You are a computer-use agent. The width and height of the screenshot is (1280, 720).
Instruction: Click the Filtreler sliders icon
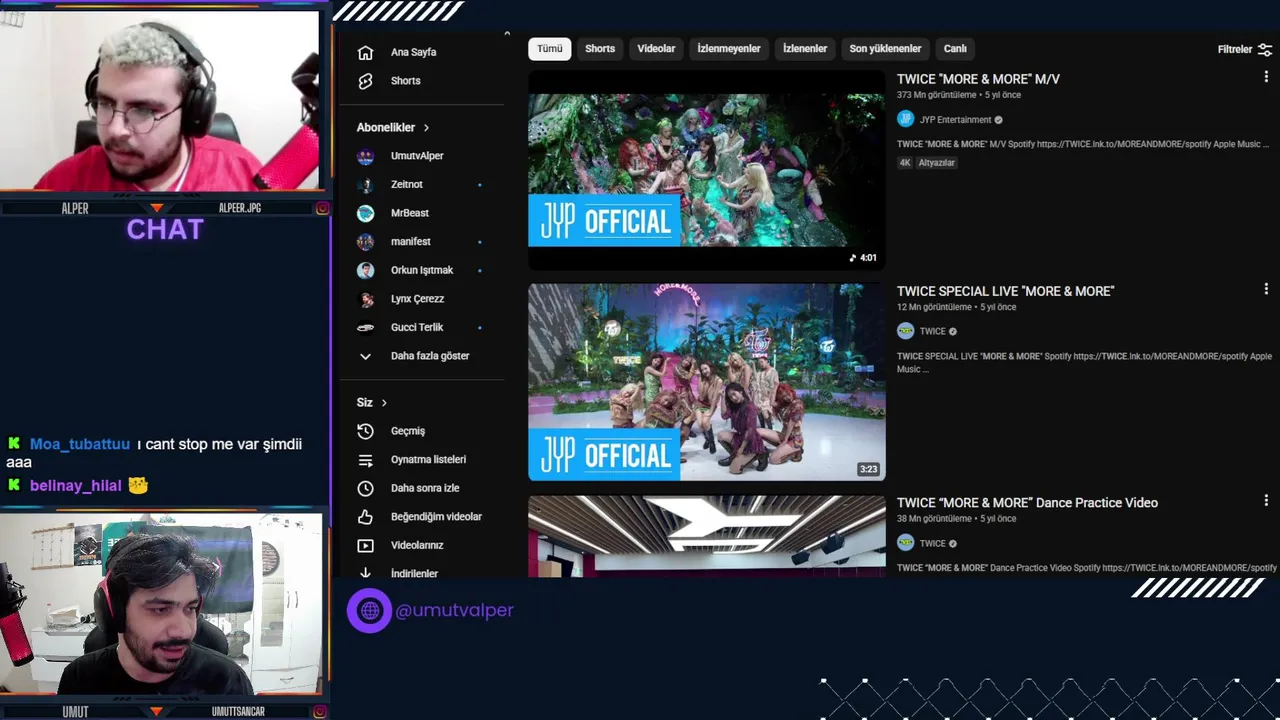(x=1265, y=49)
